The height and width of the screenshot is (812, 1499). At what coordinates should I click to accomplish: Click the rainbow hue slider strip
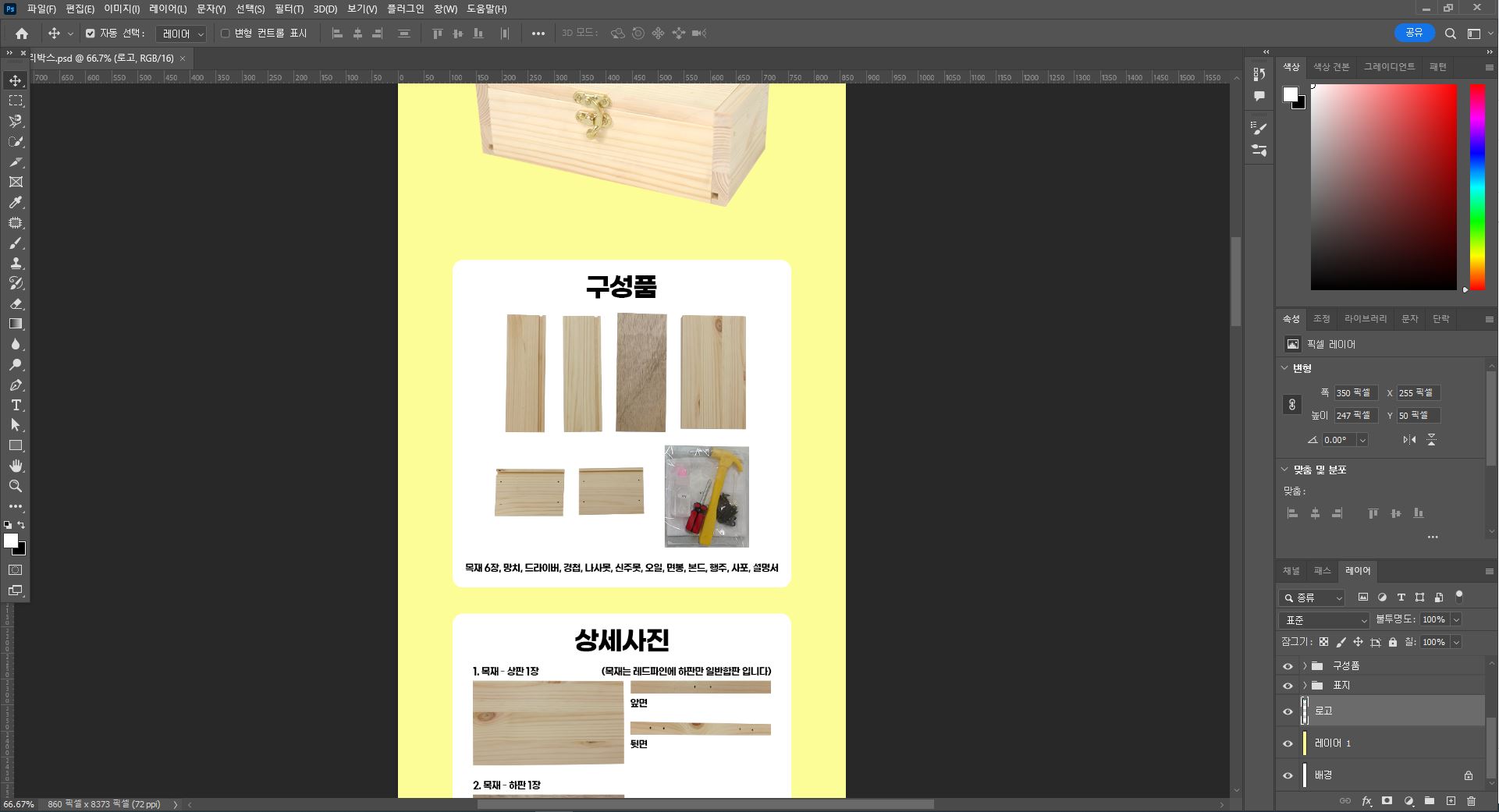[1477, 187]
